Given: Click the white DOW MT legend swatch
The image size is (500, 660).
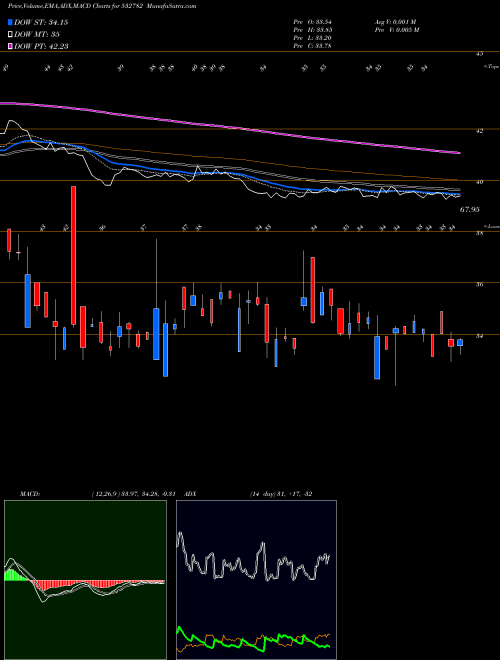Looking at the screenshot, I should click(x=11, y=35).
